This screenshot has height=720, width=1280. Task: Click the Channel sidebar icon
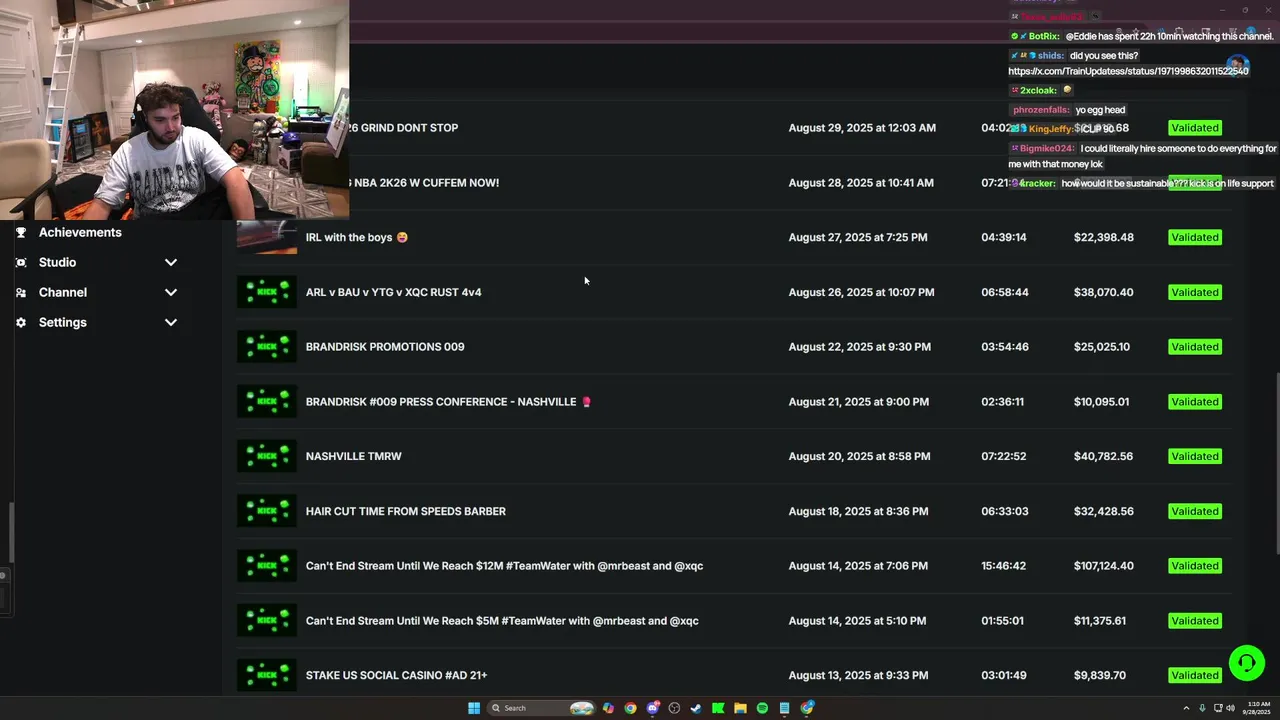coord(21,292)
